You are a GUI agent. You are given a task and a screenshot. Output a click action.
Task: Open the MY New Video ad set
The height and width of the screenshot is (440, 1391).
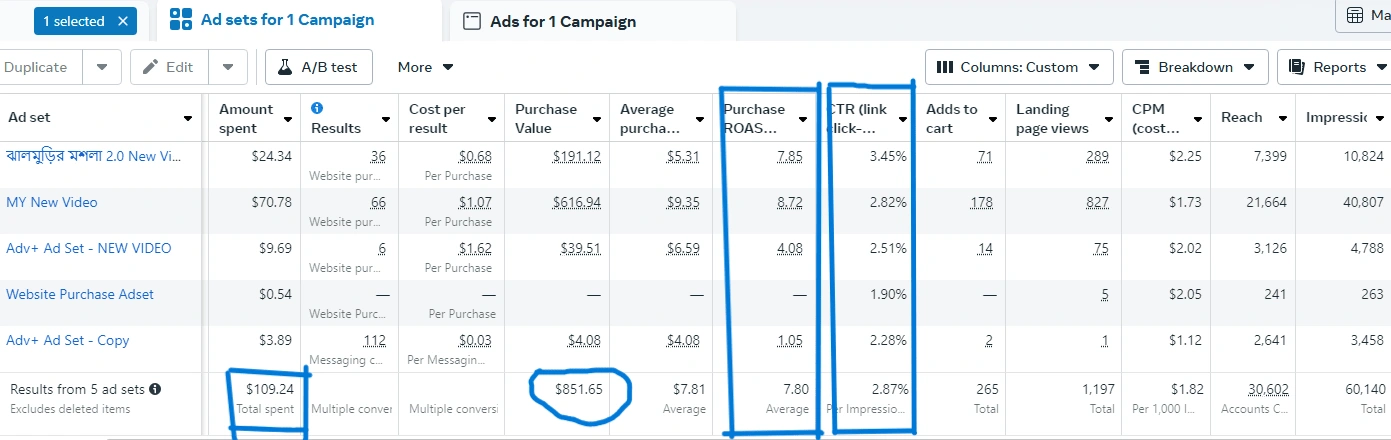(x=52, y=202)
